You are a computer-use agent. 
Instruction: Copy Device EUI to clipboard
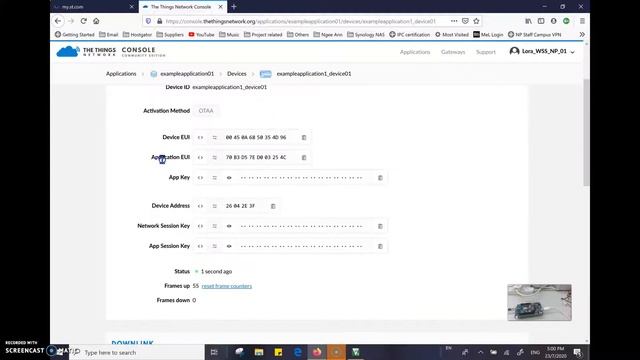304,138
